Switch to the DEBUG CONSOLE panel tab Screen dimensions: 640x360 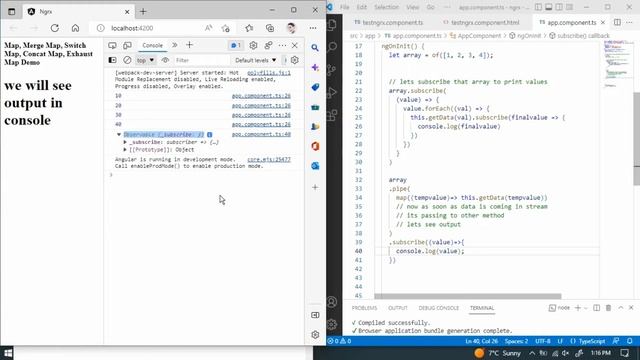(x=438, y=308)
